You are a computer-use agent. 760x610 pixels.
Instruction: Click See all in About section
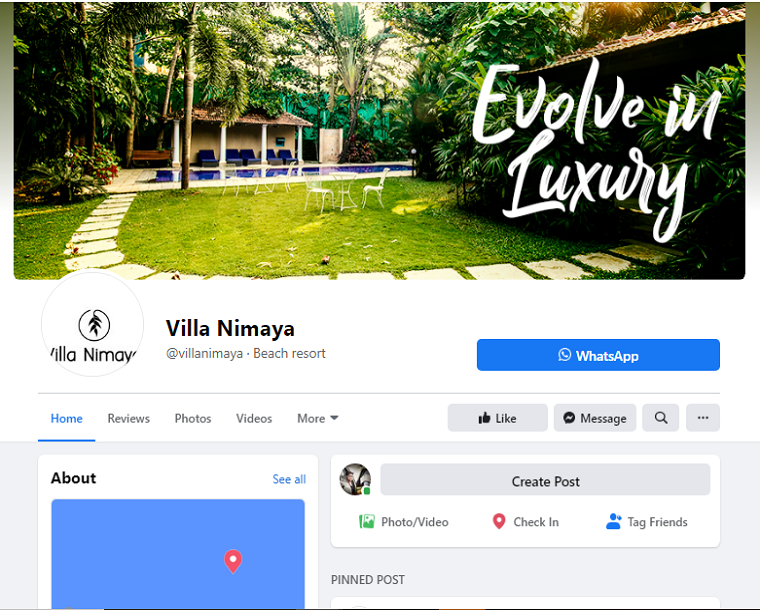[x=289, y=479]
